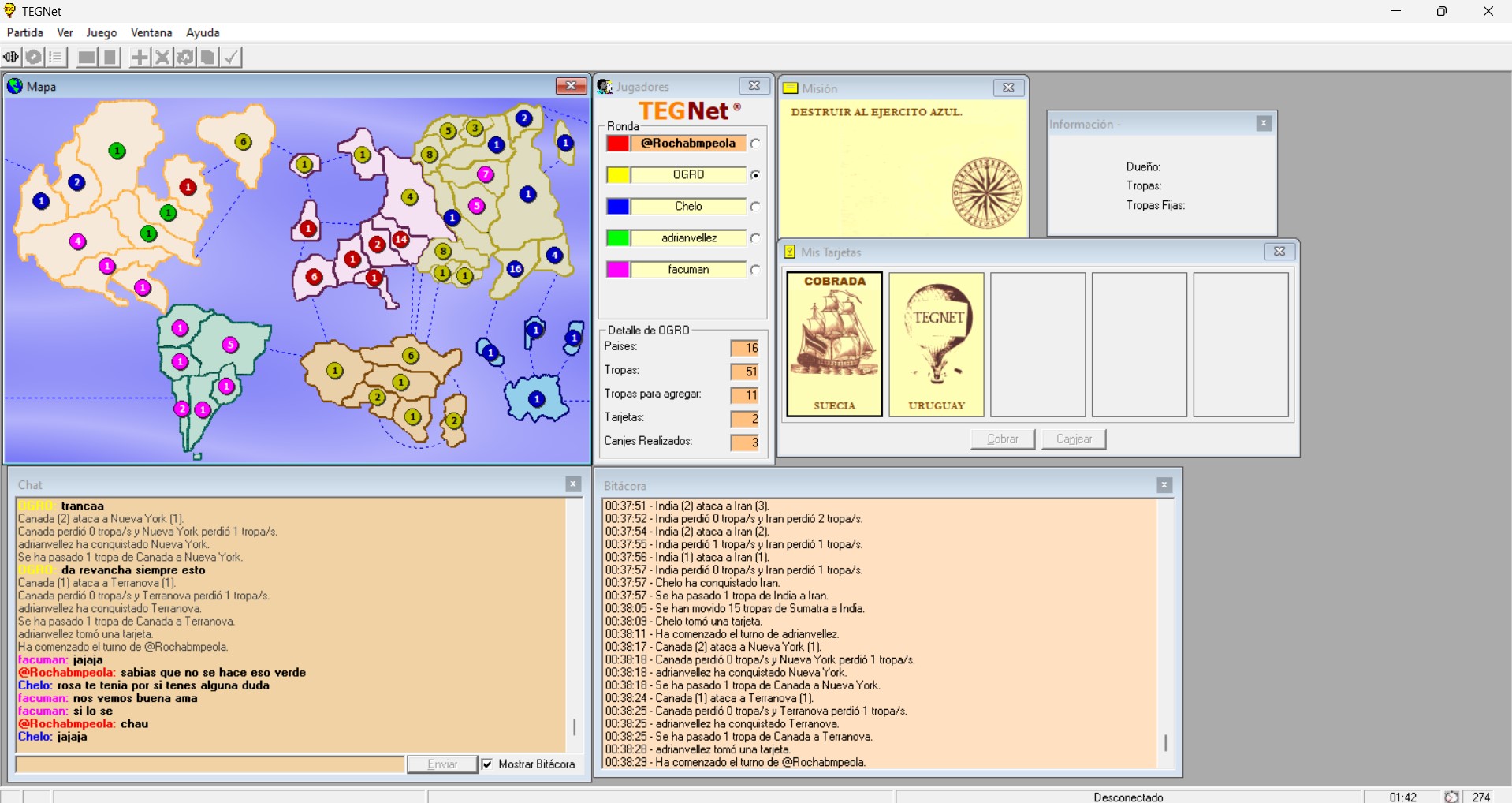
Task: Close the Jugadores panel
Action: click(x=754, y=86)
